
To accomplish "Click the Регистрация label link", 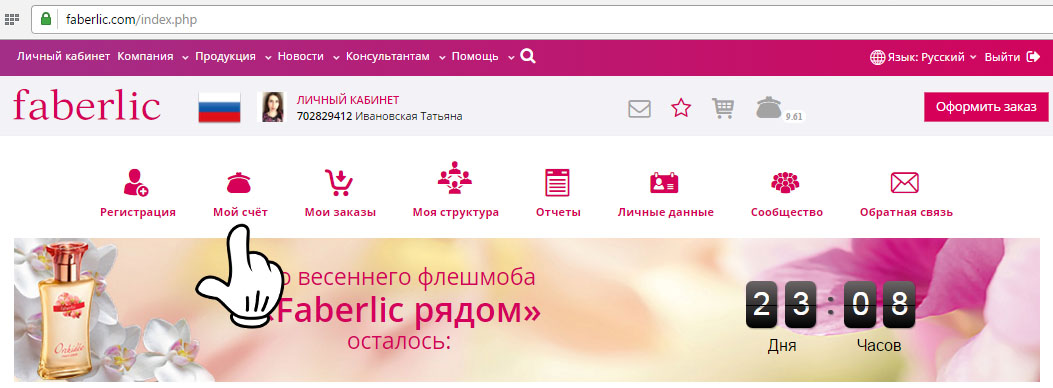I will click(138, 213).
